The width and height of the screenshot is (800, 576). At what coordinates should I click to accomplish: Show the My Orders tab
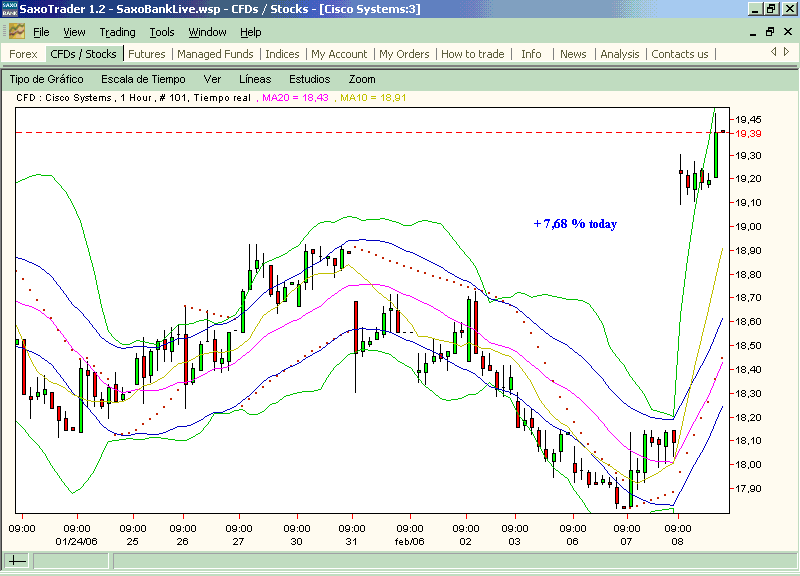[x=404, y=54]
